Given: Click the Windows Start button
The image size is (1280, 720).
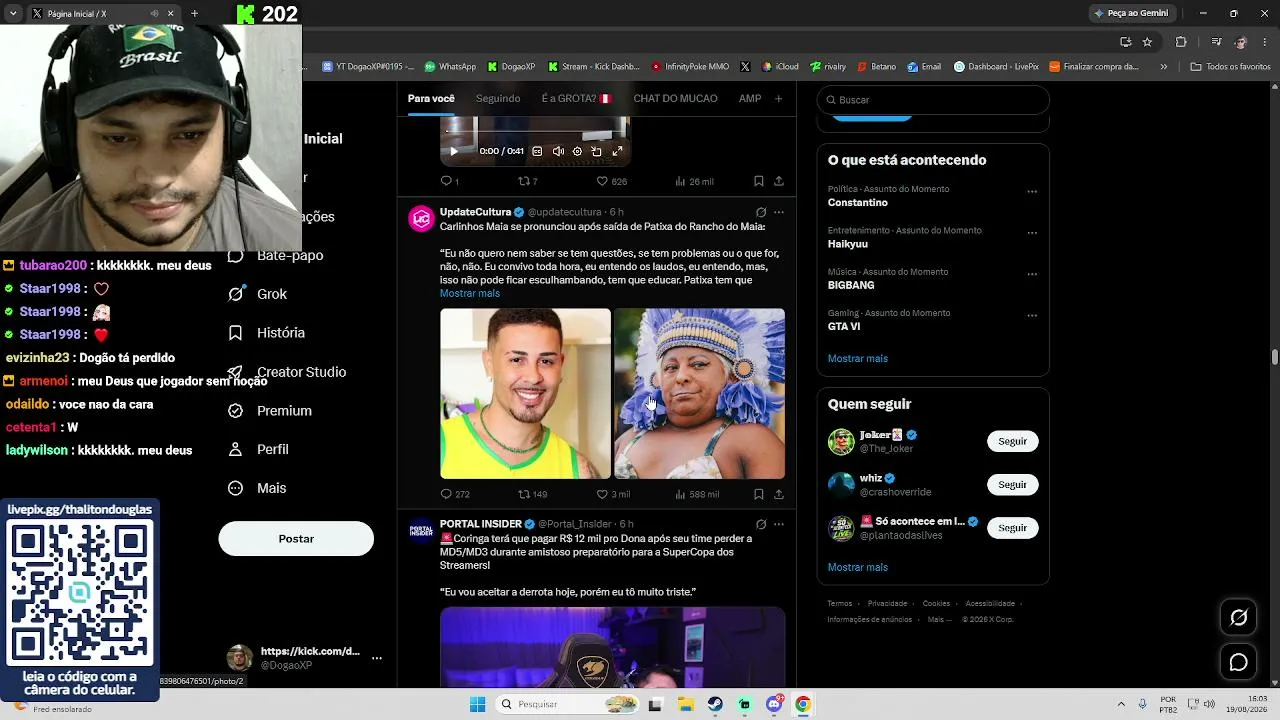Looking at the screenshot, I should click(x=478, y=704).
